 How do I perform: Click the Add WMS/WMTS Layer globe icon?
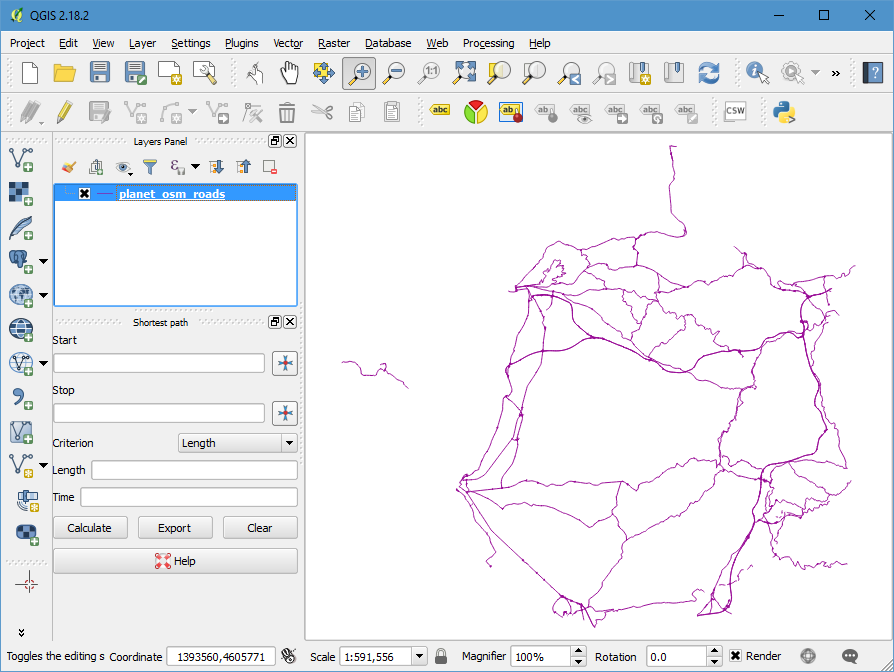[21, 296]
